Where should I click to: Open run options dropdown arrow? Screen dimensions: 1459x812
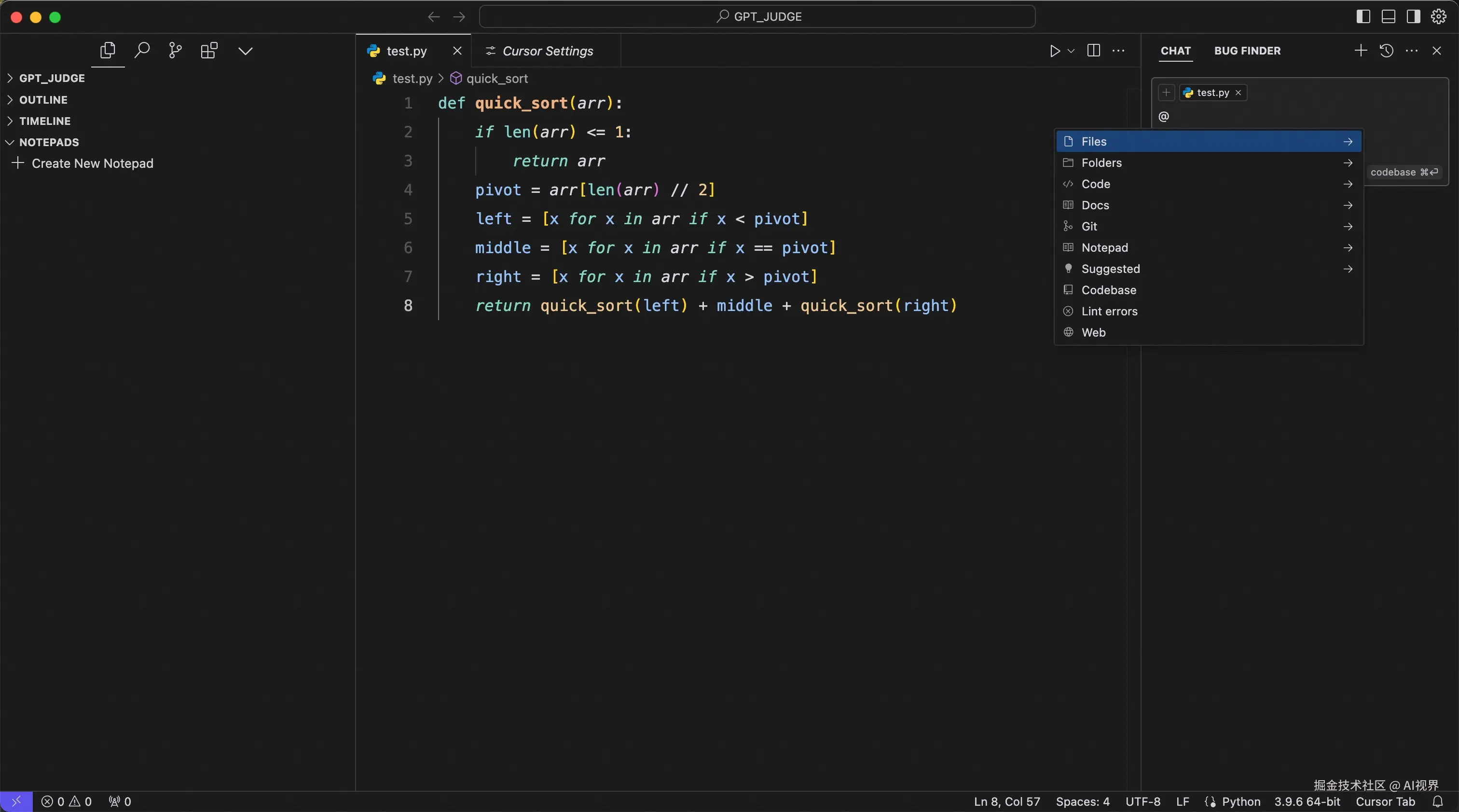coord(1071,51)
